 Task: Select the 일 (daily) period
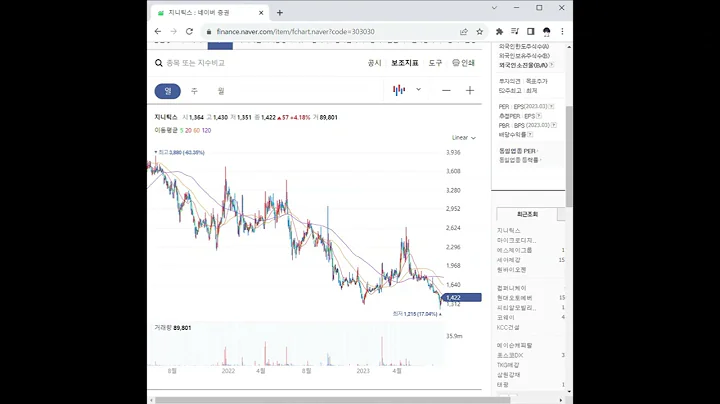click(x=168, y=91)
